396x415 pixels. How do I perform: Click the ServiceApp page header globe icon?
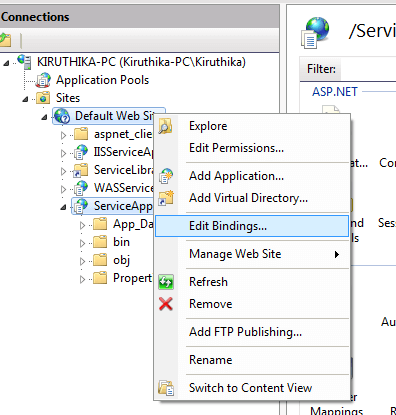pyautogui.click(x=315, y=32)
